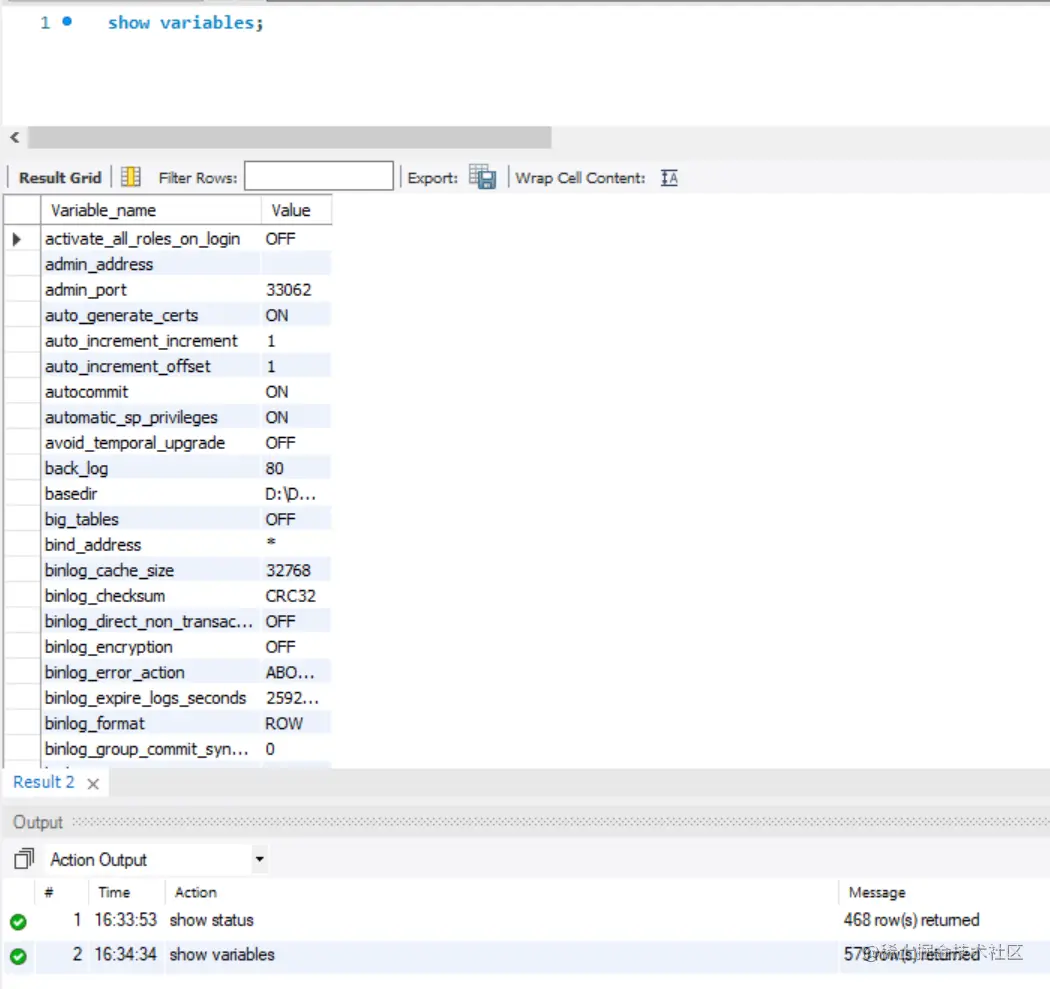Select the 'show variables' action entry

(222, 954)
